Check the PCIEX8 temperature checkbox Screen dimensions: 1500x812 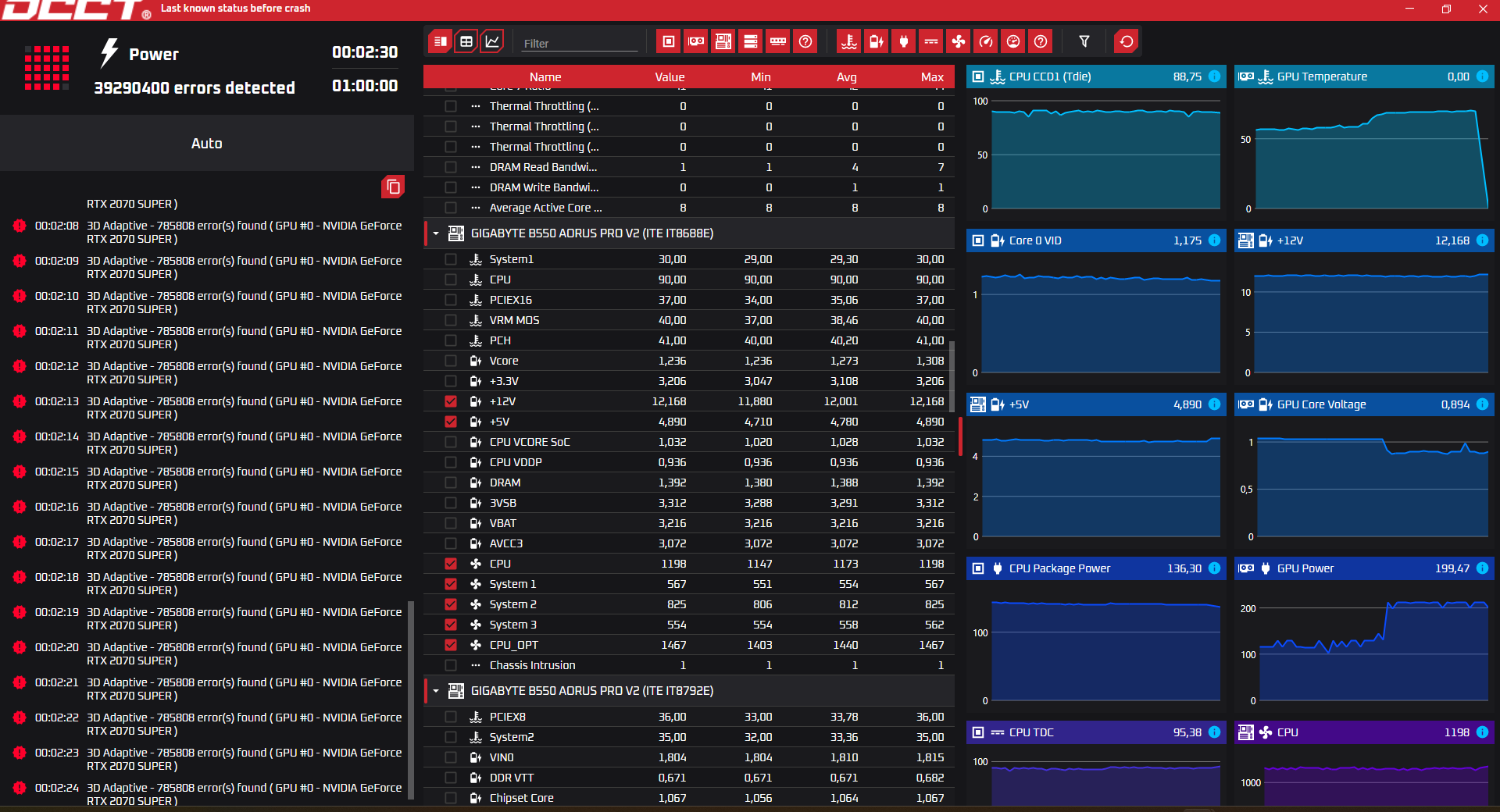click(451, 717)
